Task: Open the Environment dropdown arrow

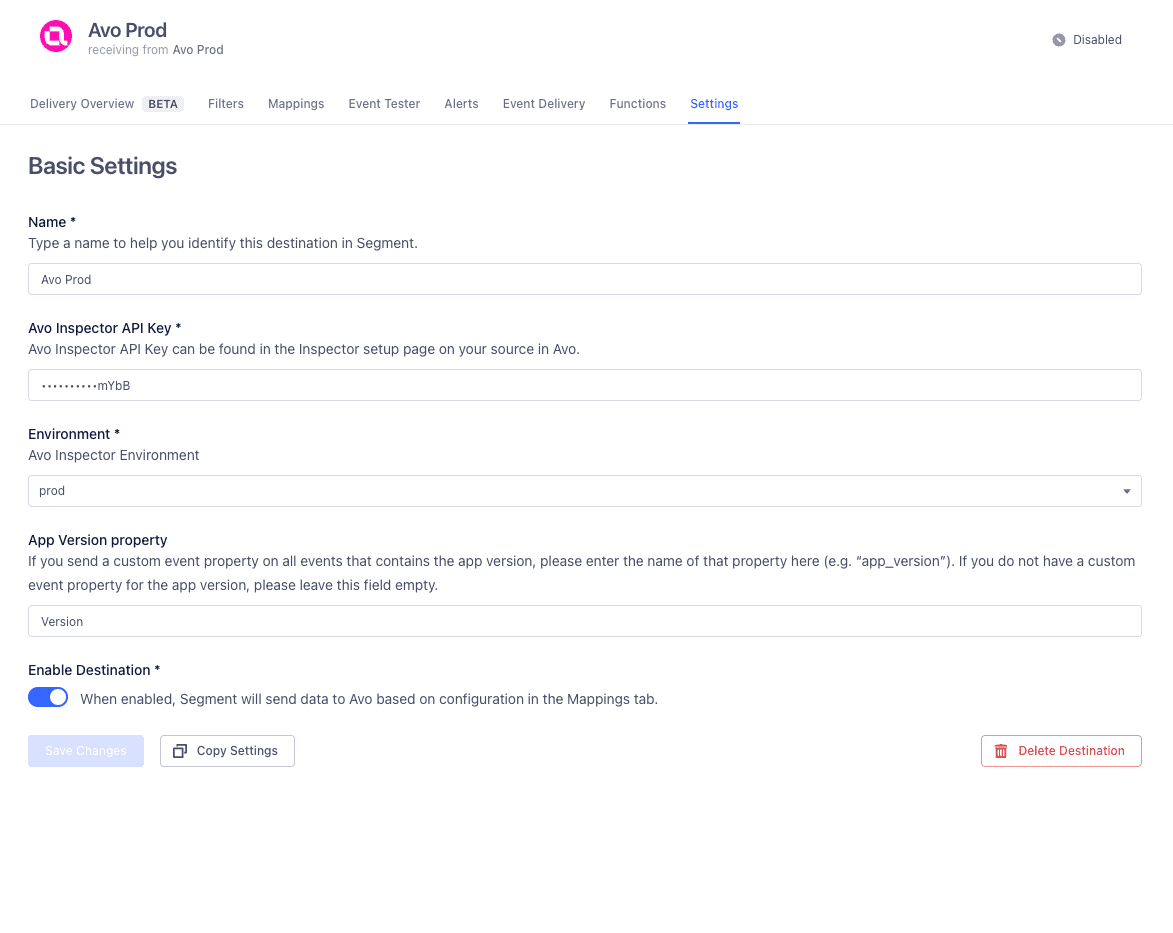Action: (1126, 491)
